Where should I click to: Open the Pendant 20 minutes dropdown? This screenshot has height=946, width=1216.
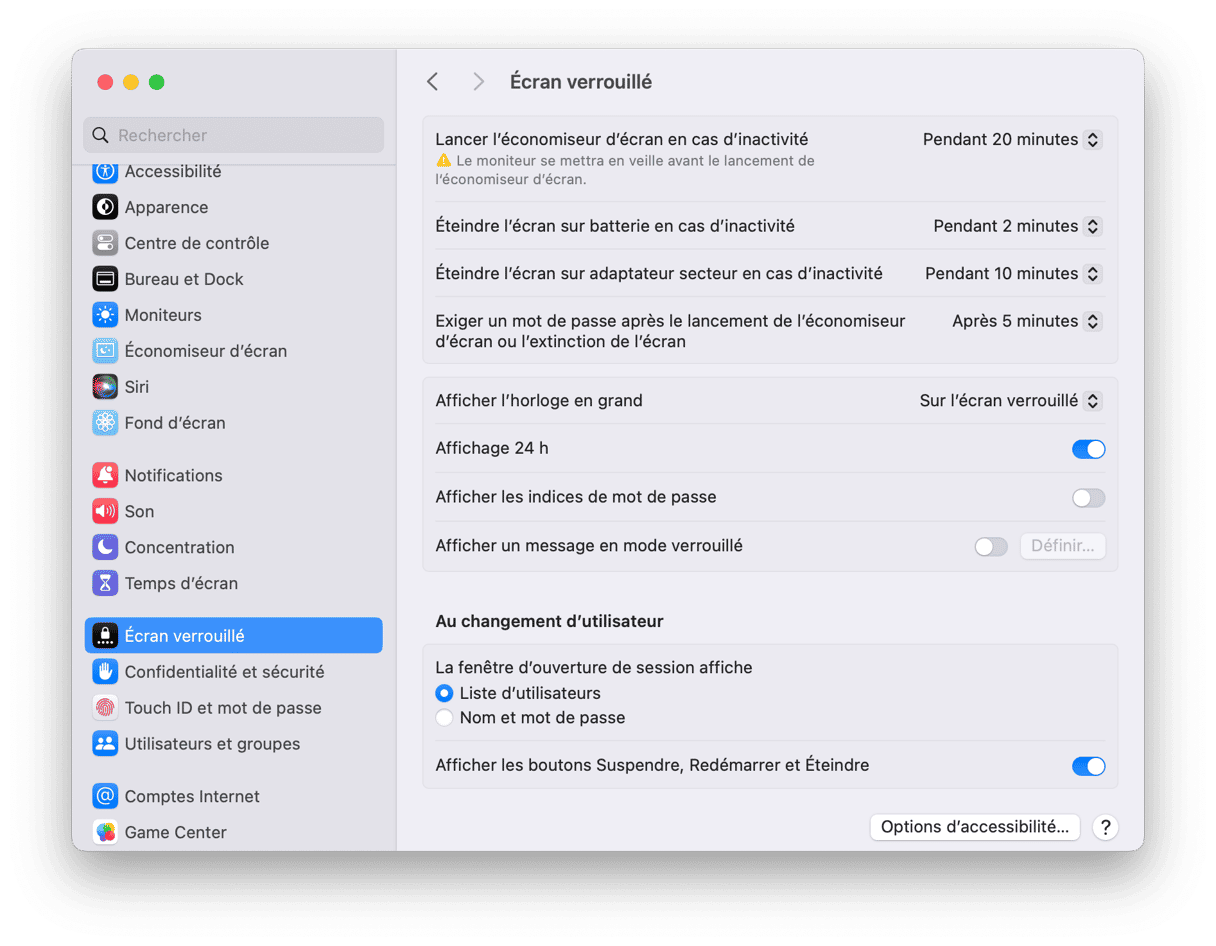point(1012,140)
